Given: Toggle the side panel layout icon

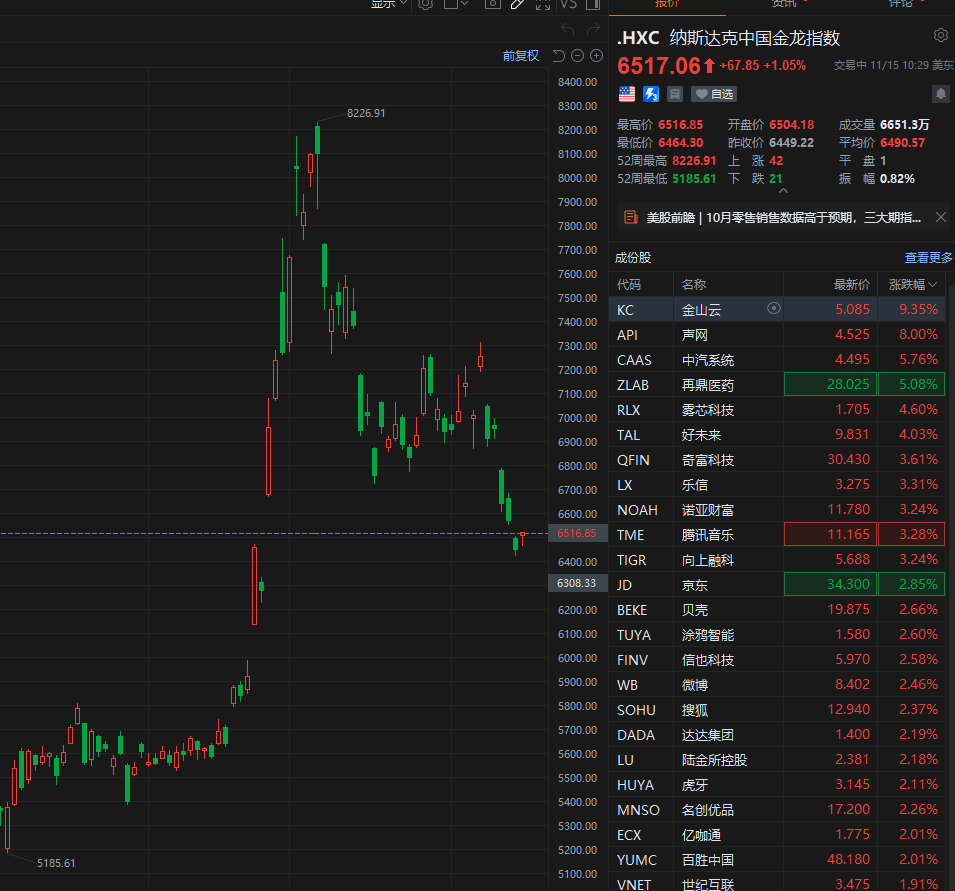Looking at the screenshot, I should 593,4.
